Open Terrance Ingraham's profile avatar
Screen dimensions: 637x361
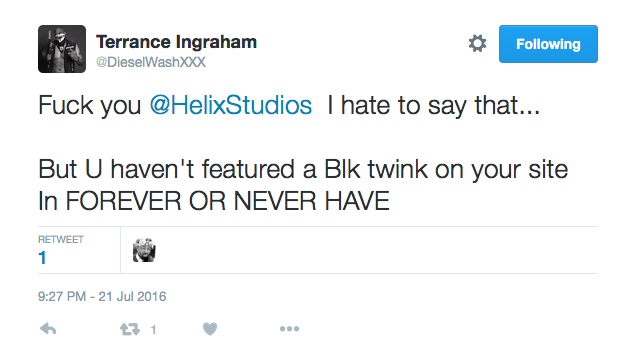[x=62, y=49]
